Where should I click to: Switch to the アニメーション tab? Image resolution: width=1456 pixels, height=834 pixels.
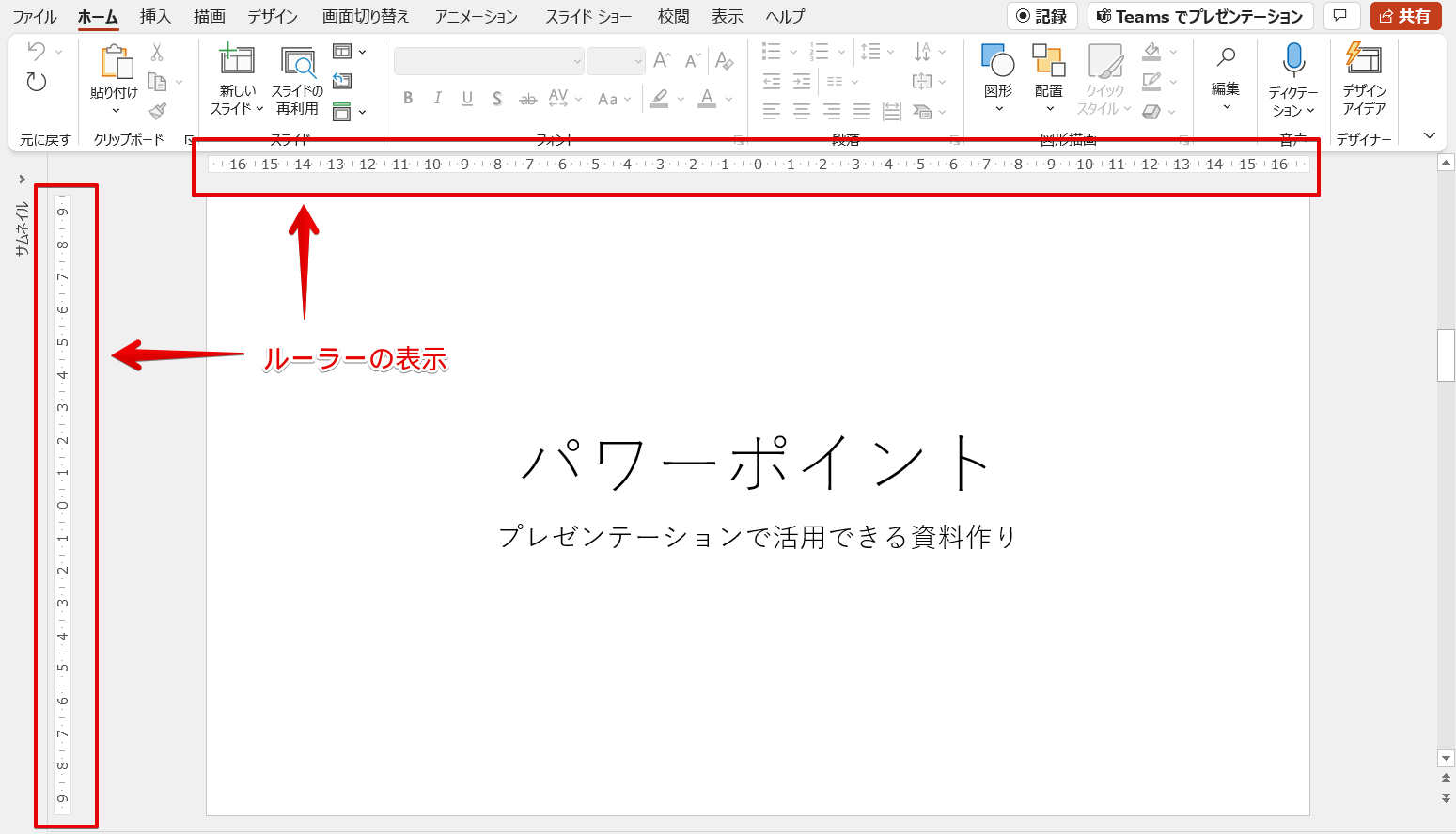(476, 17)
